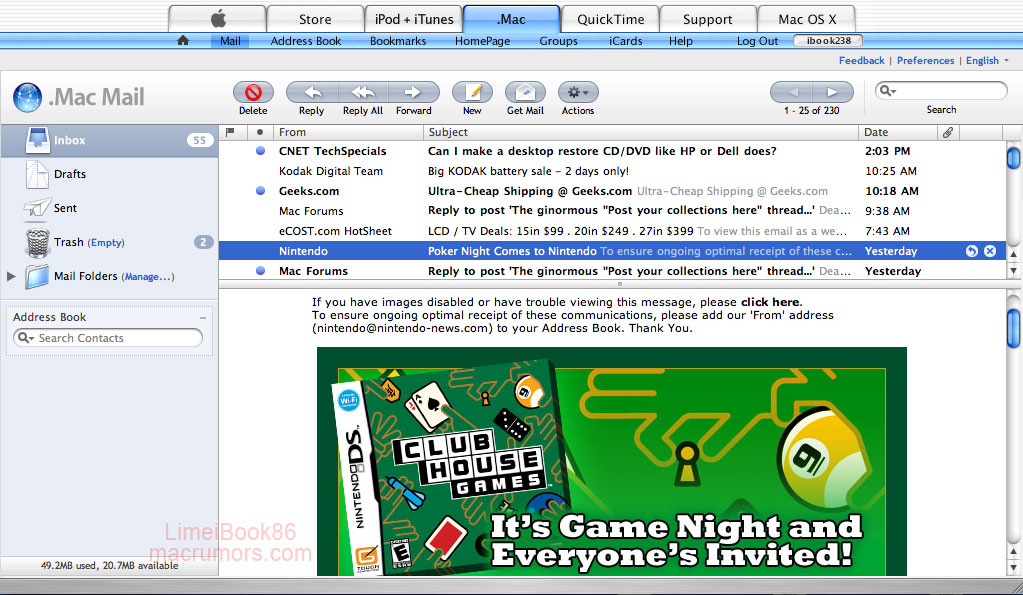Click reply icon on selected Nintendo row
The width and height of the screenshot is (1023, 595).
pos(971,251)
